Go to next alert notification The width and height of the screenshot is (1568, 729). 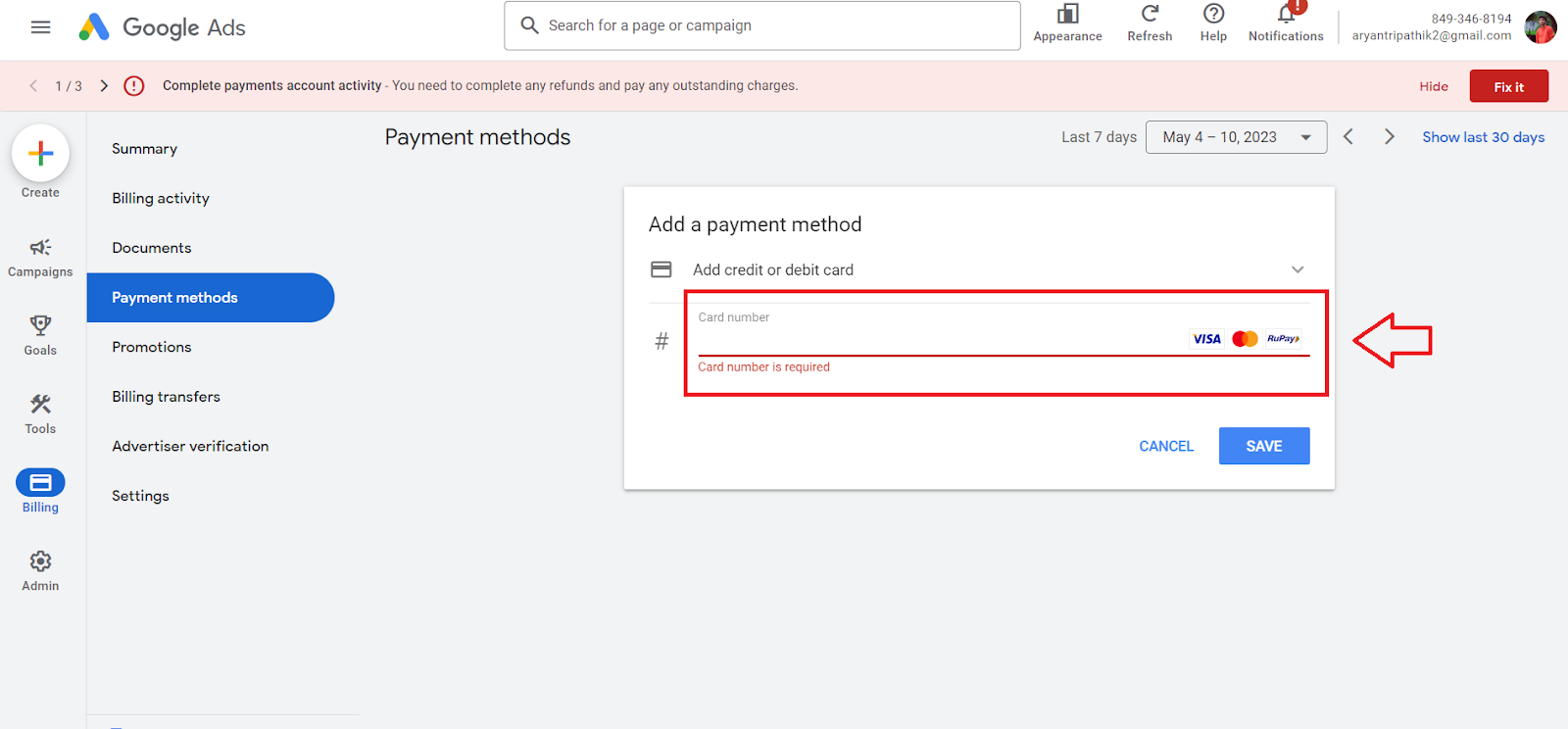[x=104, y=86]
